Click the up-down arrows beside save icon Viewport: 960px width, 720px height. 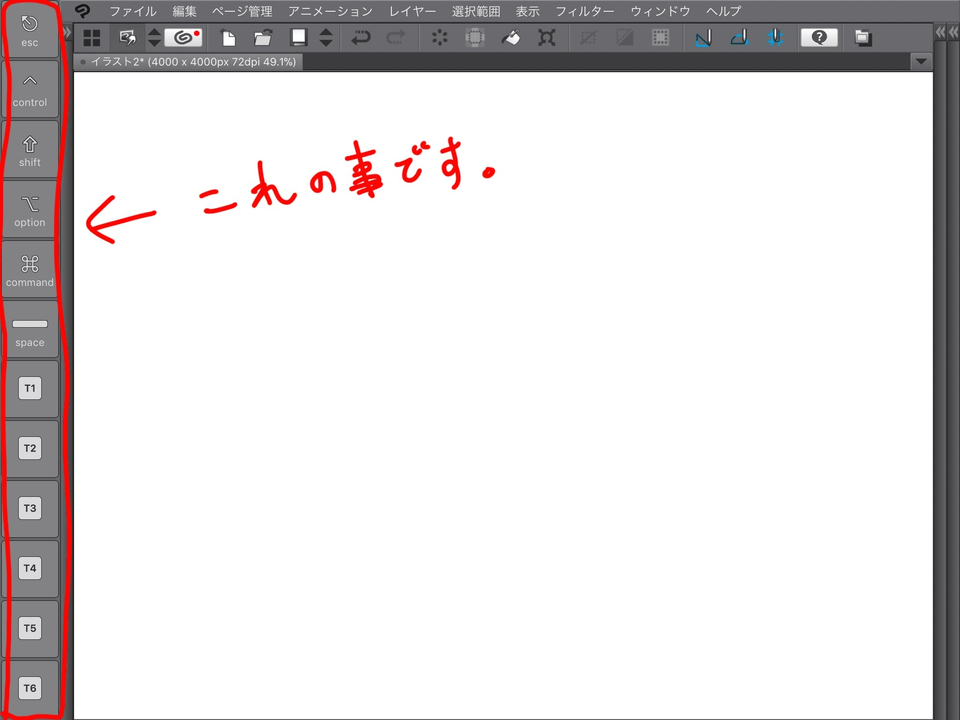tap(326, 38)
